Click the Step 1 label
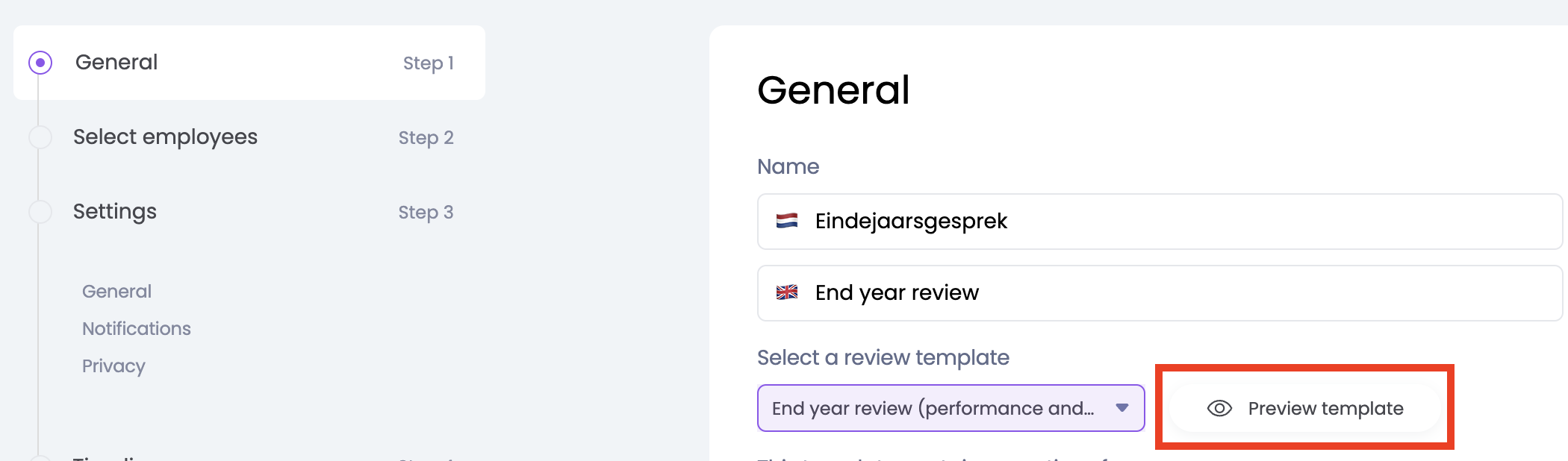The height and width of the screenshot is (461, 1568). pos(428,63)
